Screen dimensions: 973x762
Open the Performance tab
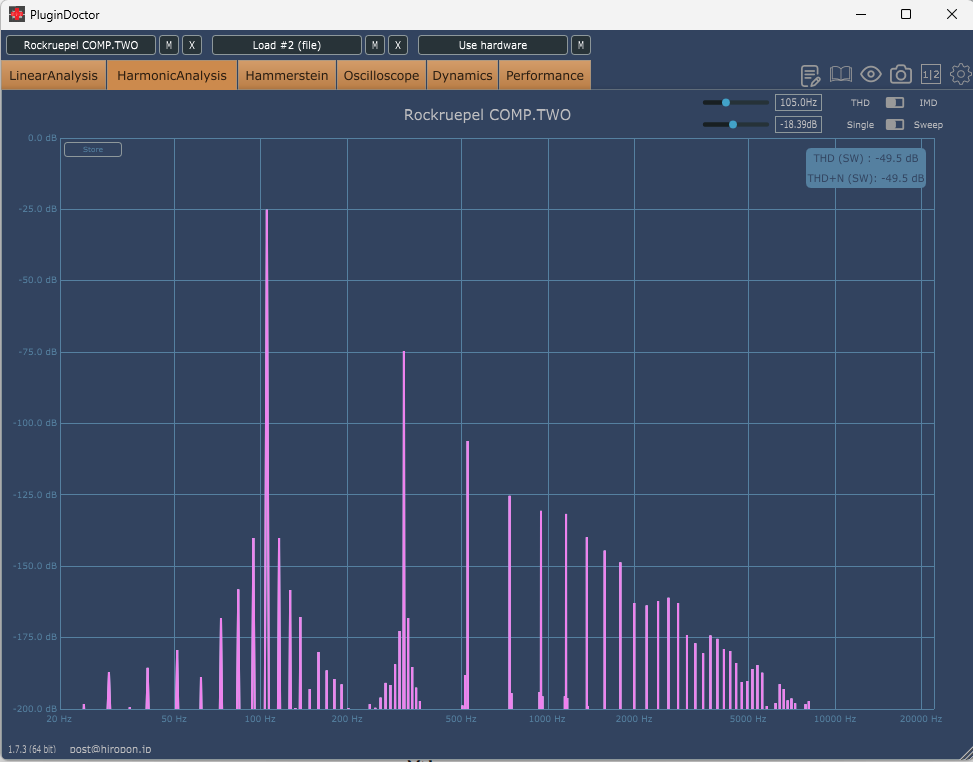[545, 75]
